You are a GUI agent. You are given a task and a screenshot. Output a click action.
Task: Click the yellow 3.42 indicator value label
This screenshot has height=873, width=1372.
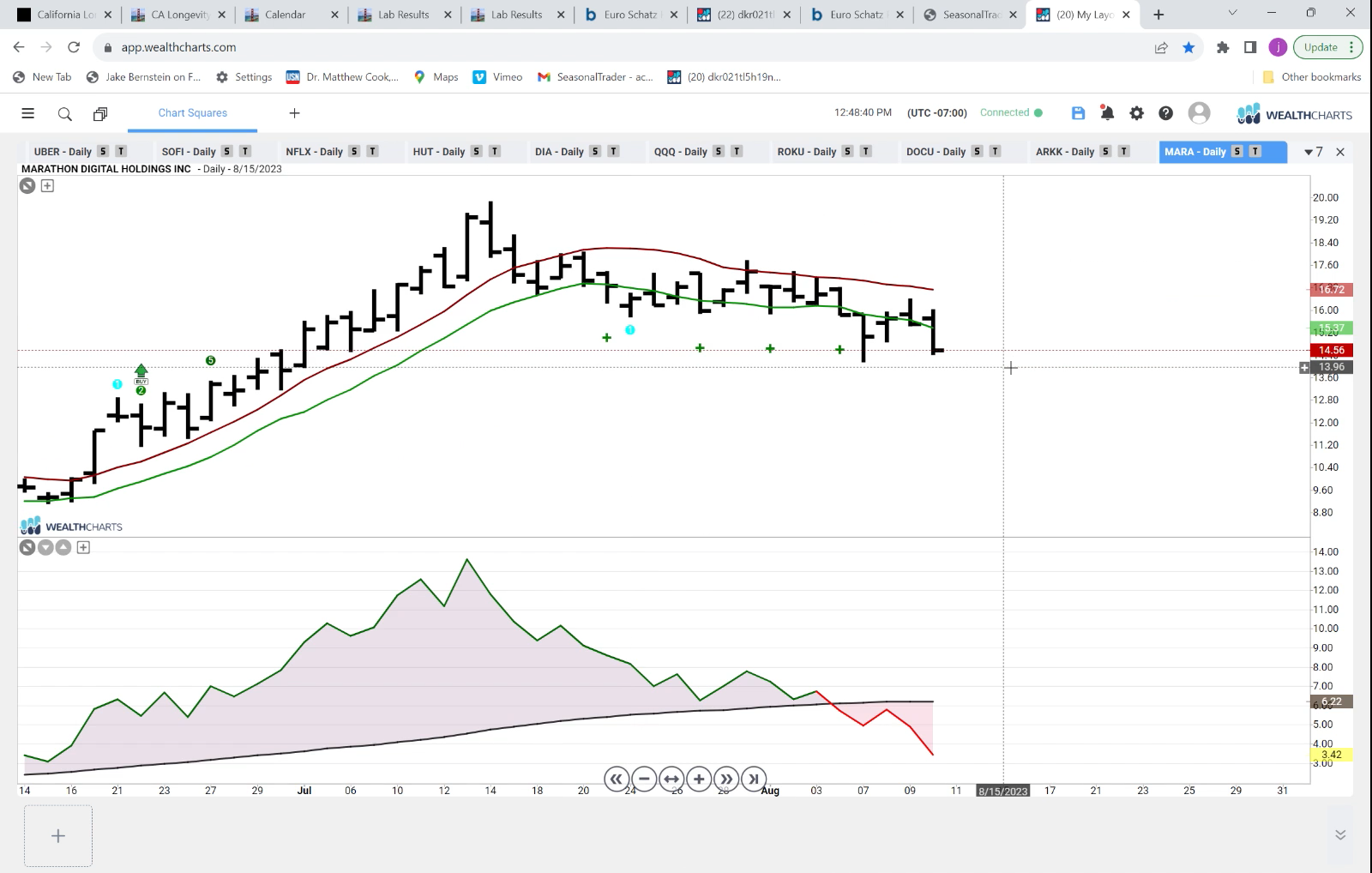coord(1332,755)
